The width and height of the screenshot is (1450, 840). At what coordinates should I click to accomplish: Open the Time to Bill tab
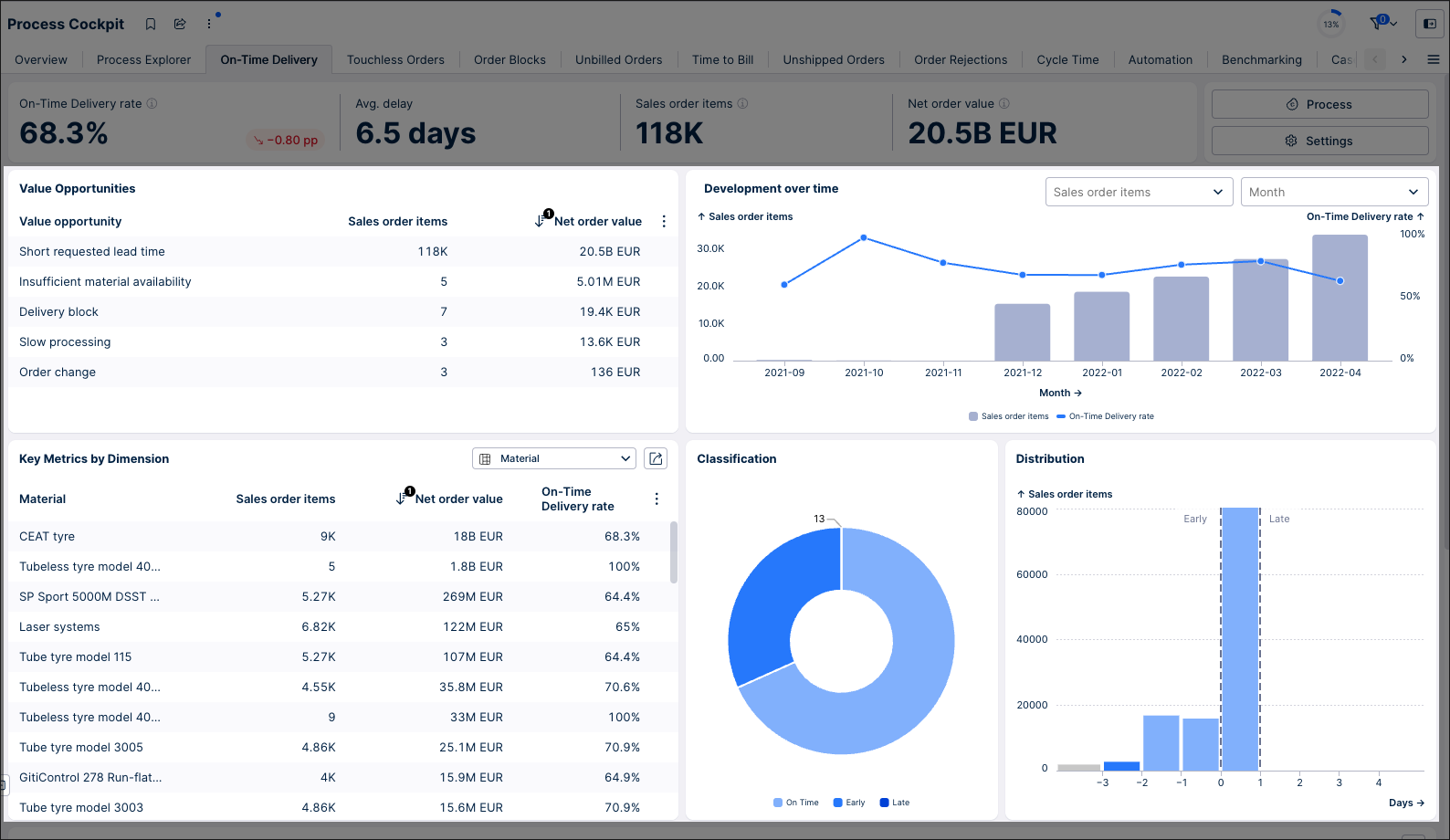(722, 59)
